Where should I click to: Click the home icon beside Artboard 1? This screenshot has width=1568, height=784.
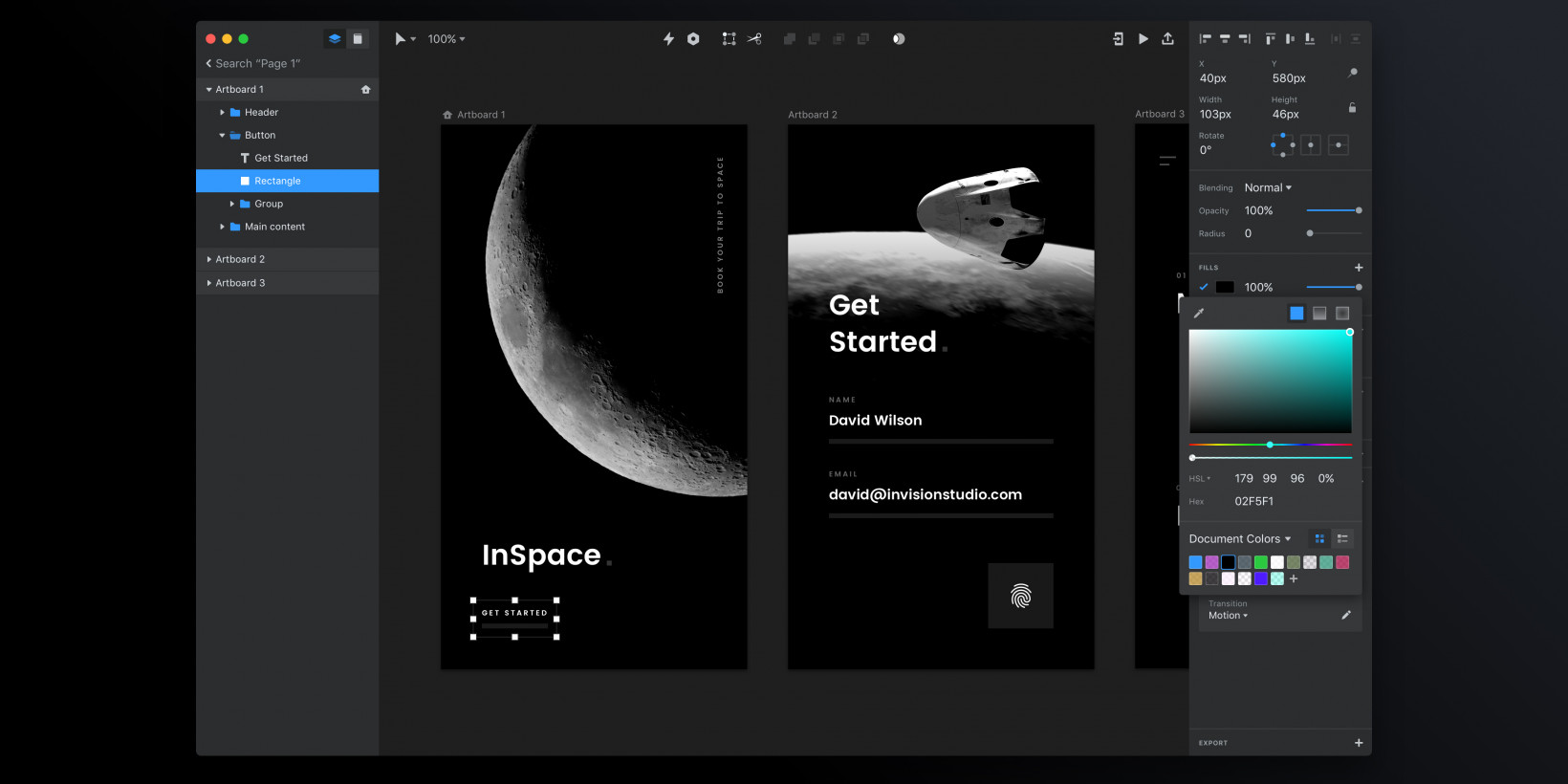[365, 89]
